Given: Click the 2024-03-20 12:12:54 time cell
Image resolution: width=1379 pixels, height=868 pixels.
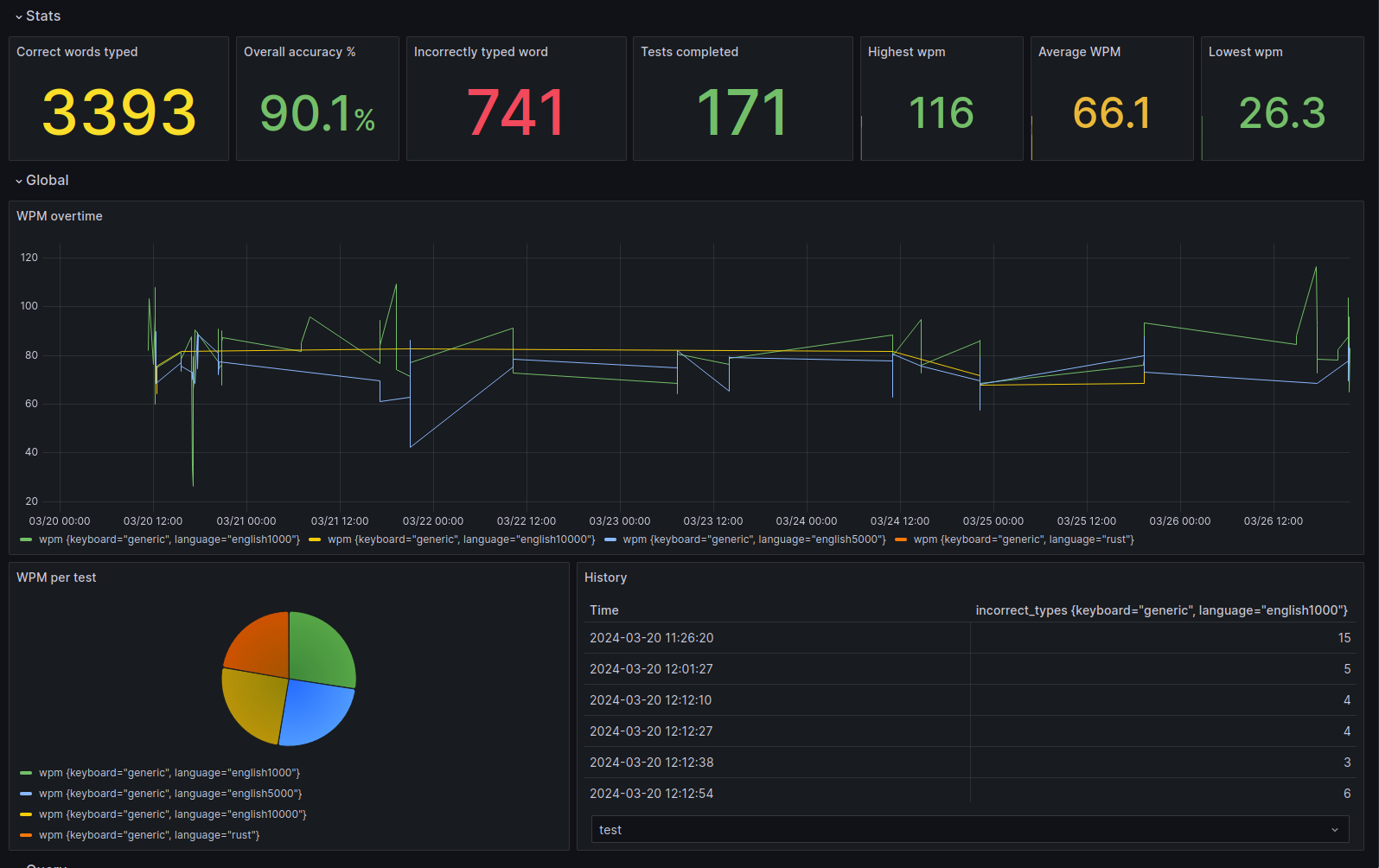Looking at the screenshot, I should click(651, 794).
